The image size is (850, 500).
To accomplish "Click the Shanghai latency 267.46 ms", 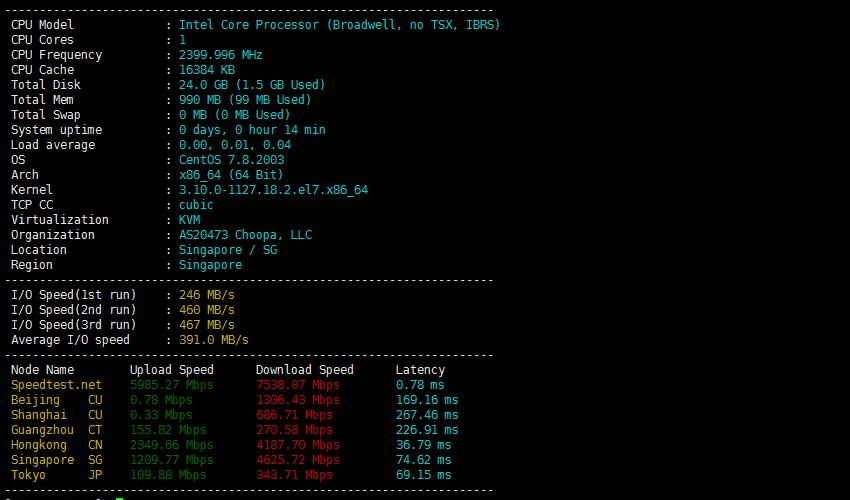I will 427,415.
